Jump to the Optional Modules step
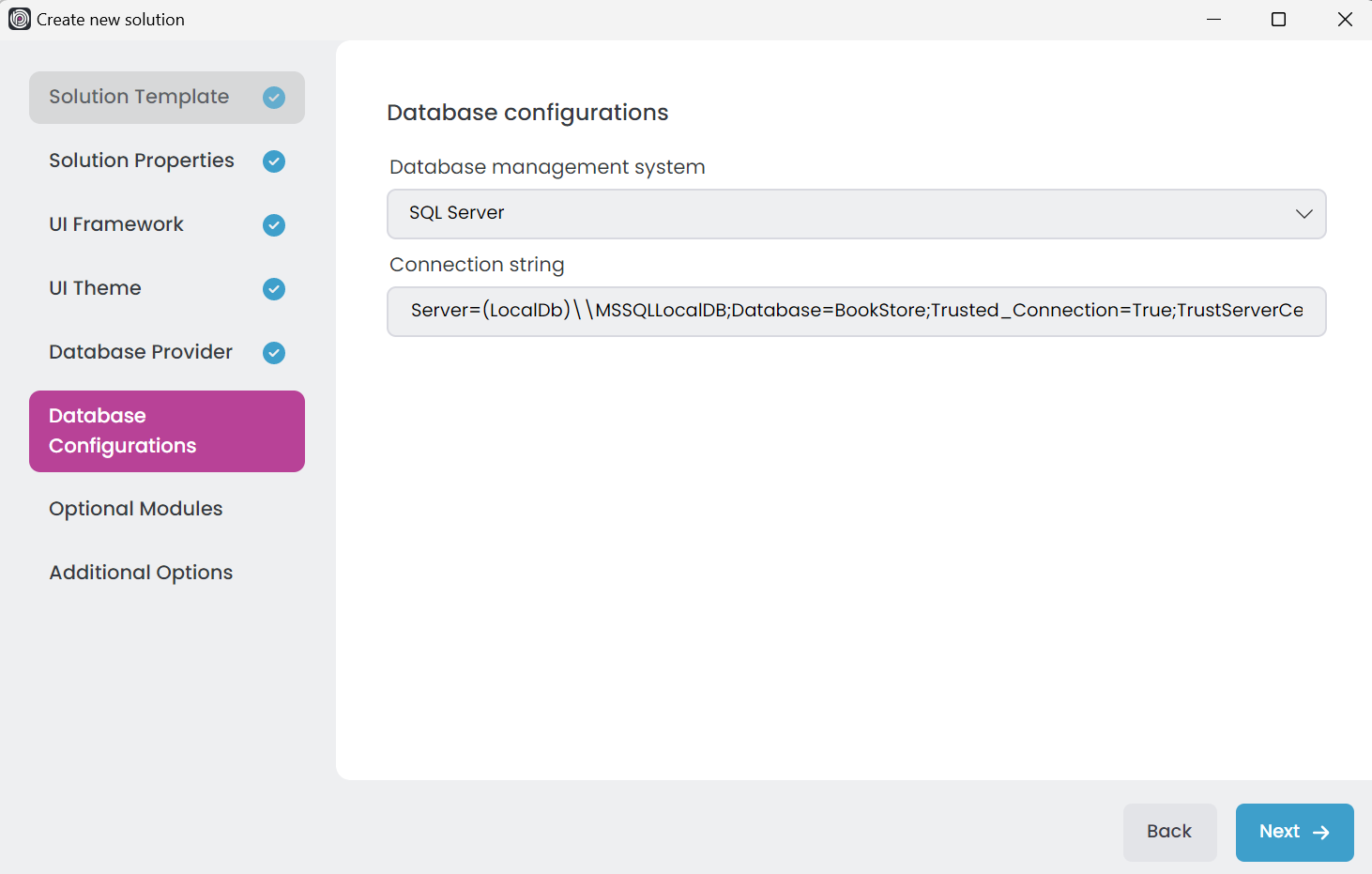Viewport: 1372px width, 874px height. click(136, 510)
